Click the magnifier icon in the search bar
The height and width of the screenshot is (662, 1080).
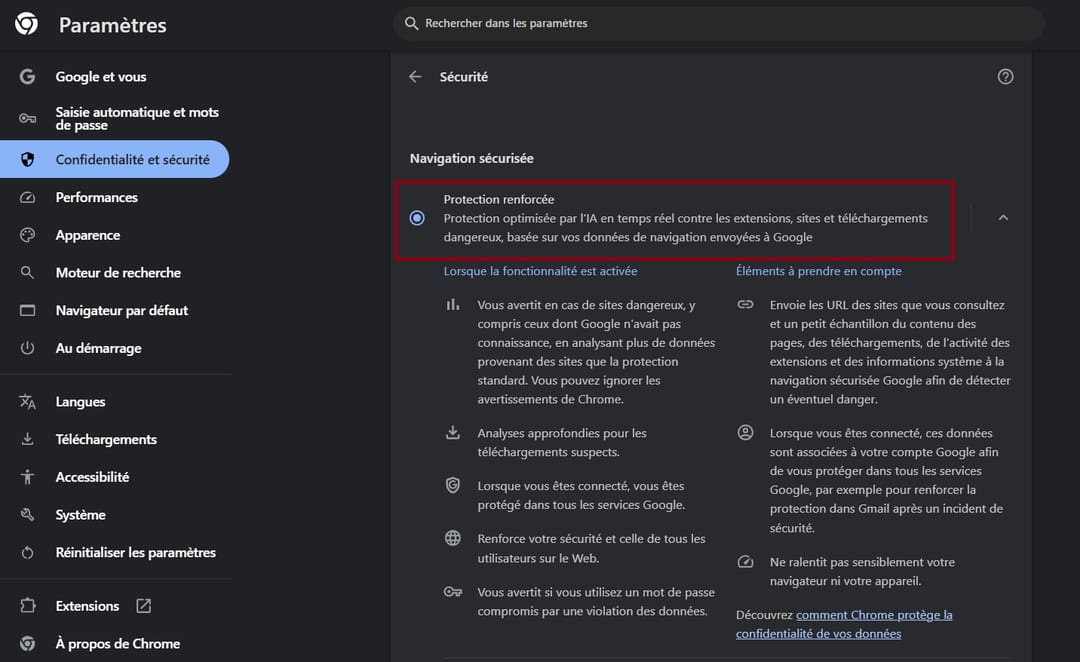411,23
